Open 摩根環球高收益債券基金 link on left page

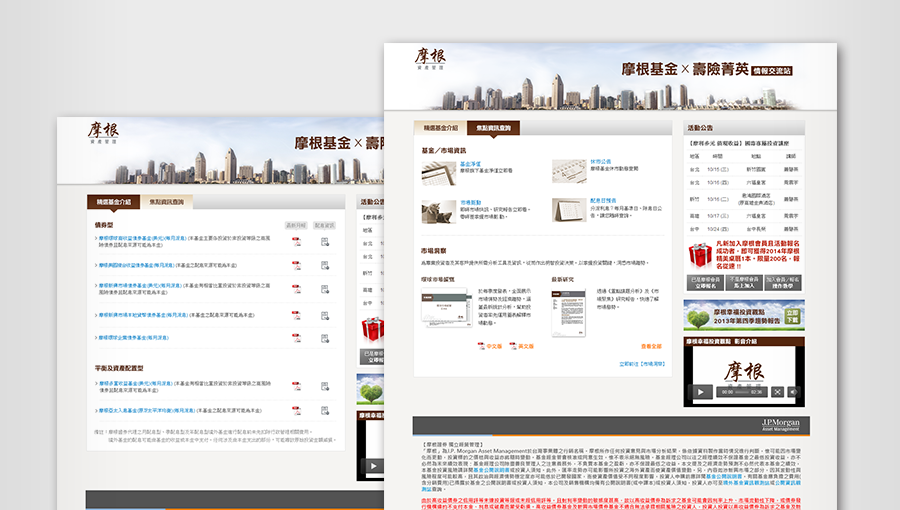[143, 238]
